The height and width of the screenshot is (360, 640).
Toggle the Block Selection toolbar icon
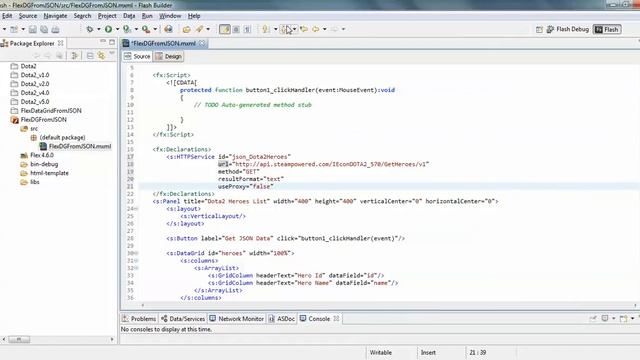pyautogui.click(x=236, y=29)
